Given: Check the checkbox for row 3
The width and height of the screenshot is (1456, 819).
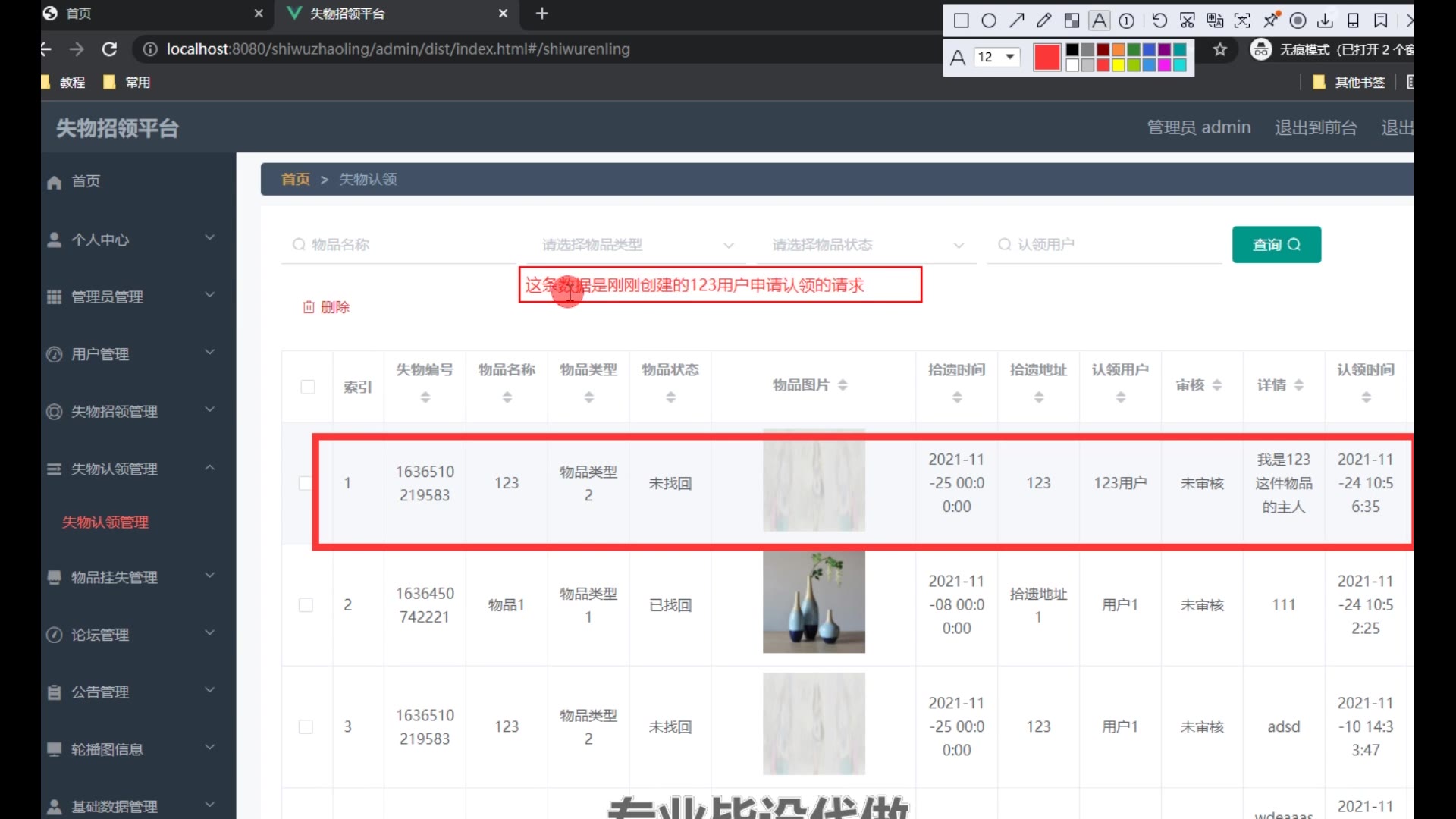Looking at the screenshot, I should tap(306, 726).
